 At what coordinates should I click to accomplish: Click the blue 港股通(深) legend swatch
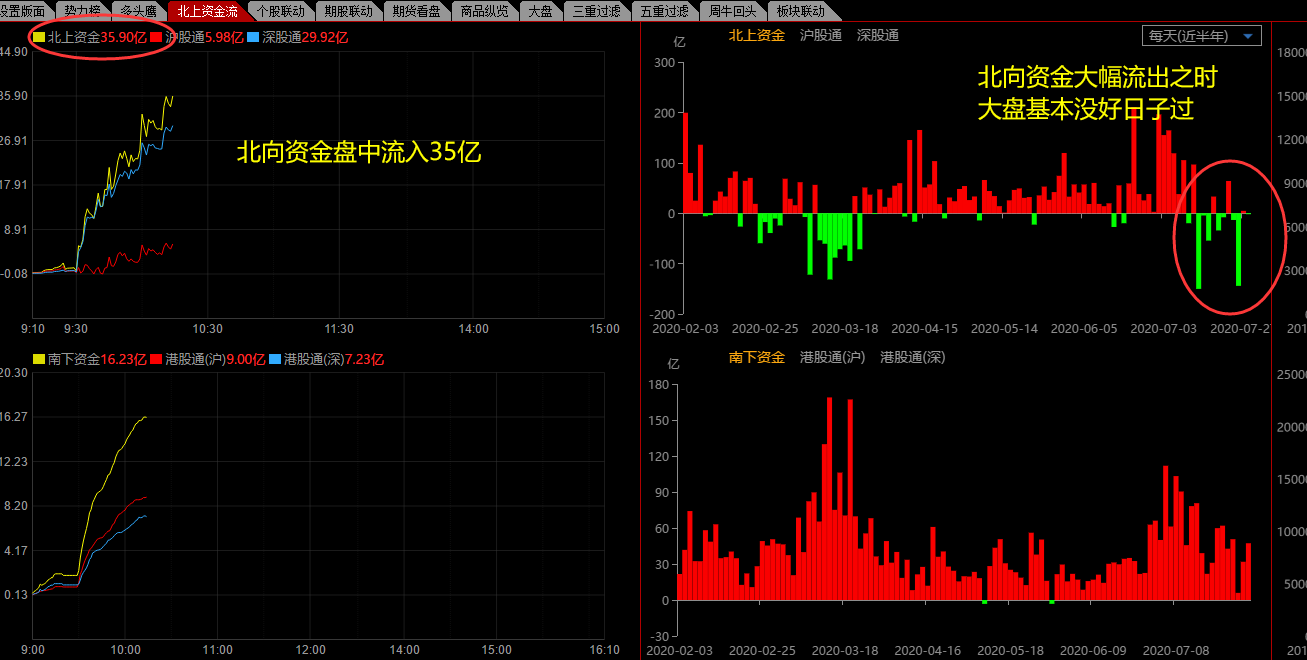pos(275,359)
